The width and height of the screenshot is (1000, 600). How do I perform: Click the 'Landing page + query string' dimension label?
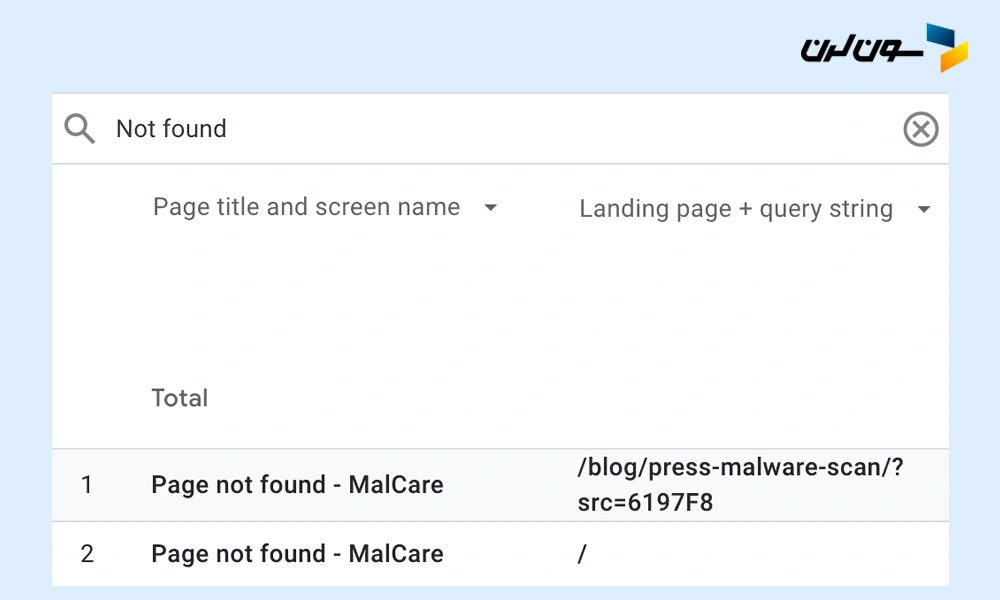tap(736, 209)
